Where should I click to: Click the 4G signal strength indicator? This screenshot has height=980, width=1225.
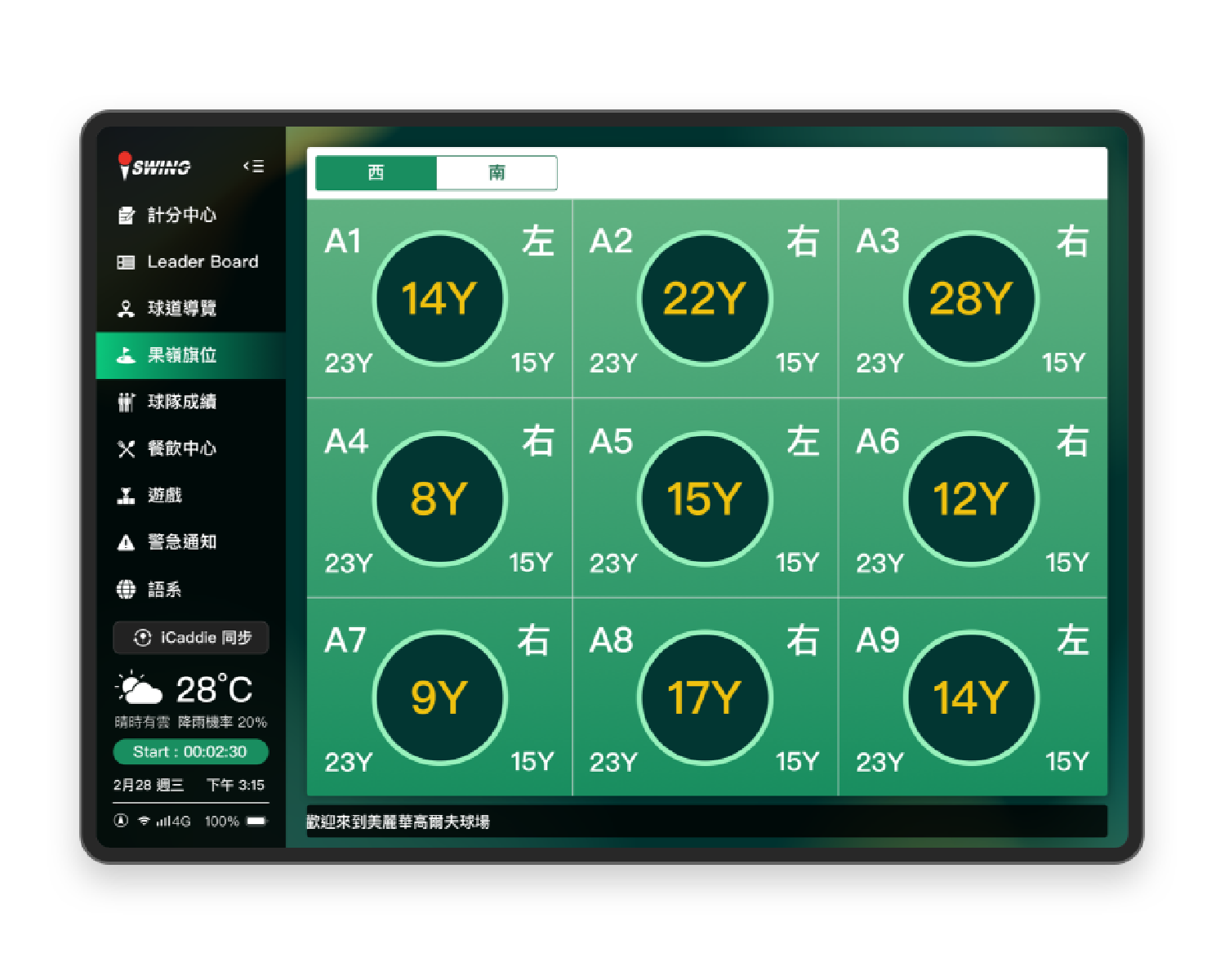pos(173,821)
